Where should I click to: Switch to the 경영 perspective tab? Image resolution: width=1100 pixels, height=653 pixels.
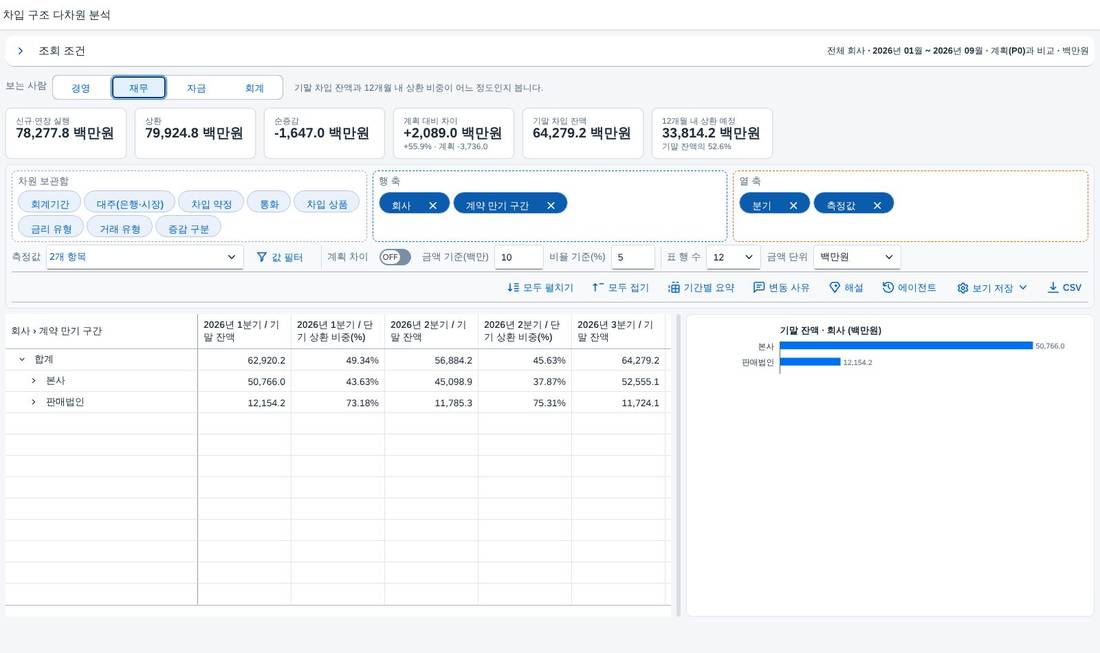[81, 88]
